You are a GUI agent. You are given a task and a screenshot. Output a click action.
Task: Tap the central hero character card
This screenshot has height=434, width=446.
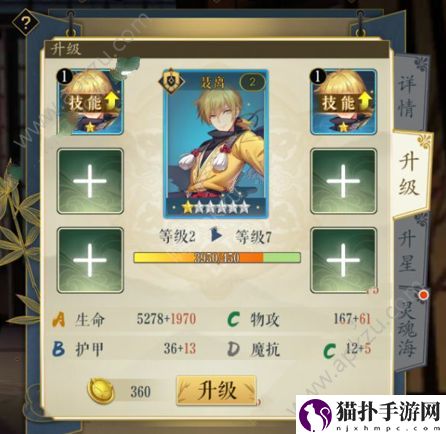click(215, 144)
